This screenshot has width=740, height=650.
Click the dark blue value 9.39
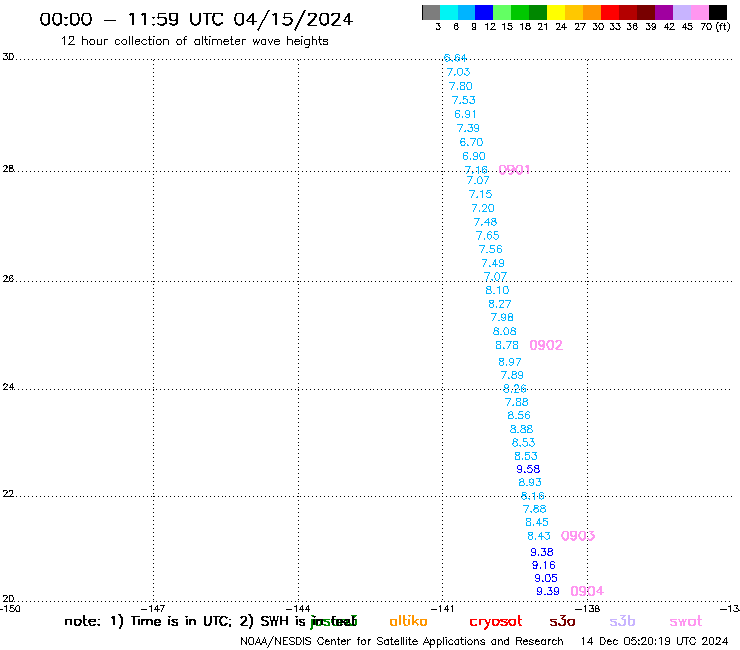coord(548,591)
